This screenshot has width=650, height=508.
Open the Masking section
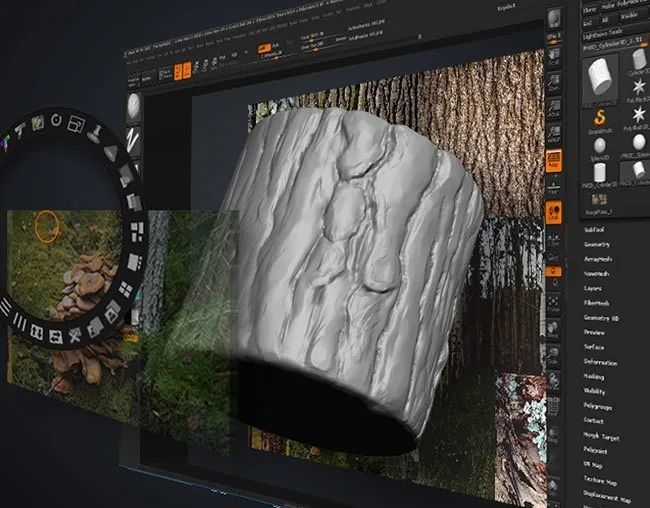594,377
